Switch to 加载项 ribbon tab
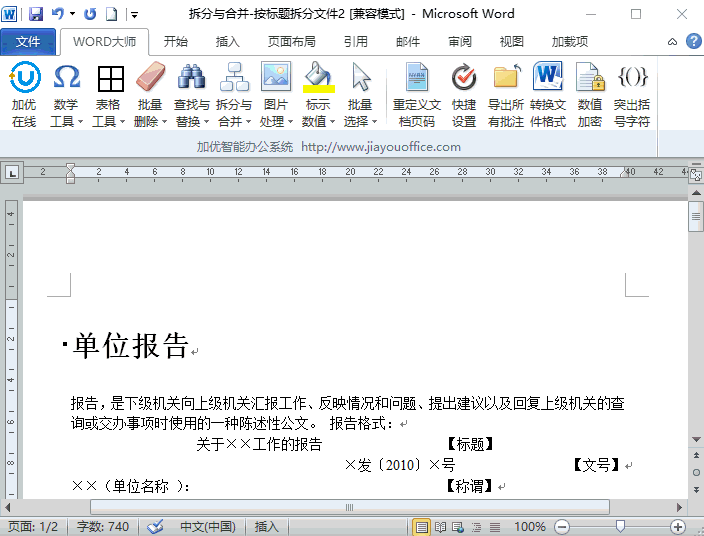Viewport: 704px width, 536px height. pyautogui.click(x=570, y=42)
